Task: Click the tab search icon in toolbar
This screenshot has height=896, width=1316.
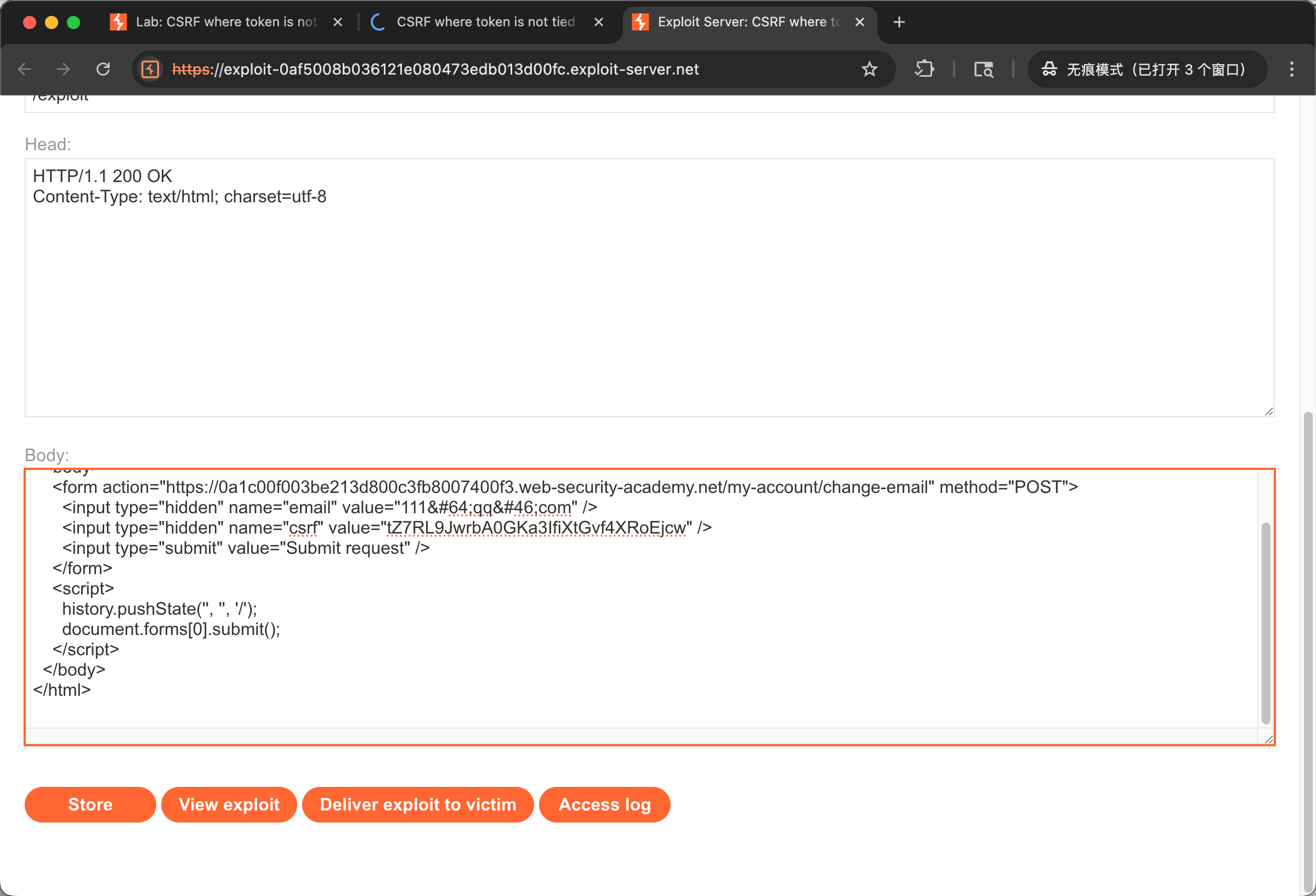Action: tap(984, 69)
